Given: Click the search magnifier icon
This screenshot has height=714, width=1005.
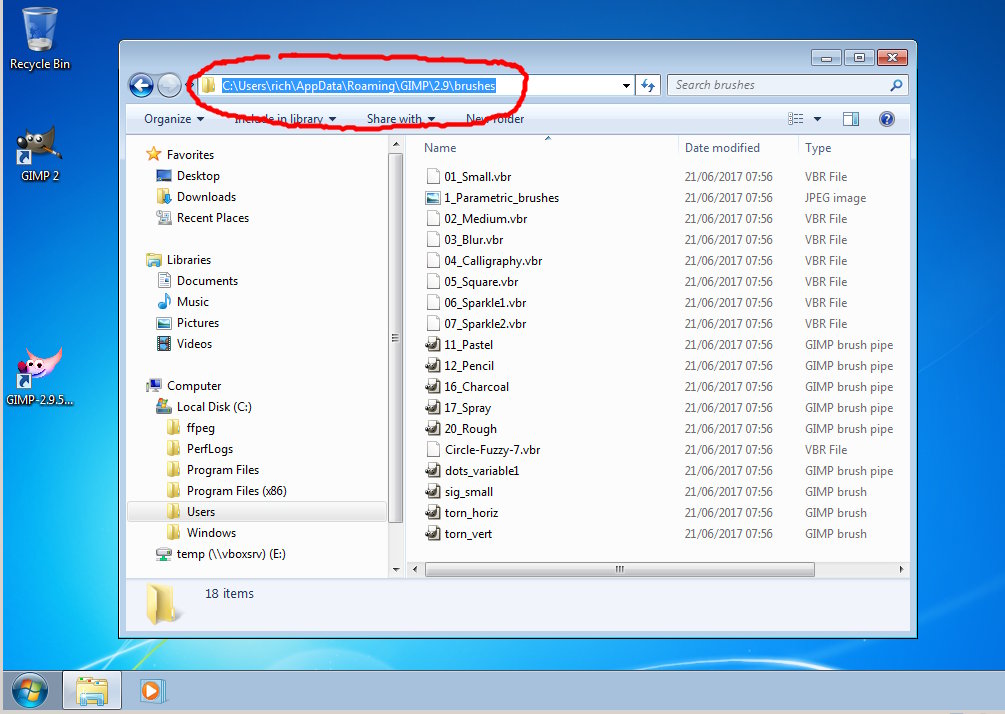Looking at the screenshot, I should tap(896, 85).
